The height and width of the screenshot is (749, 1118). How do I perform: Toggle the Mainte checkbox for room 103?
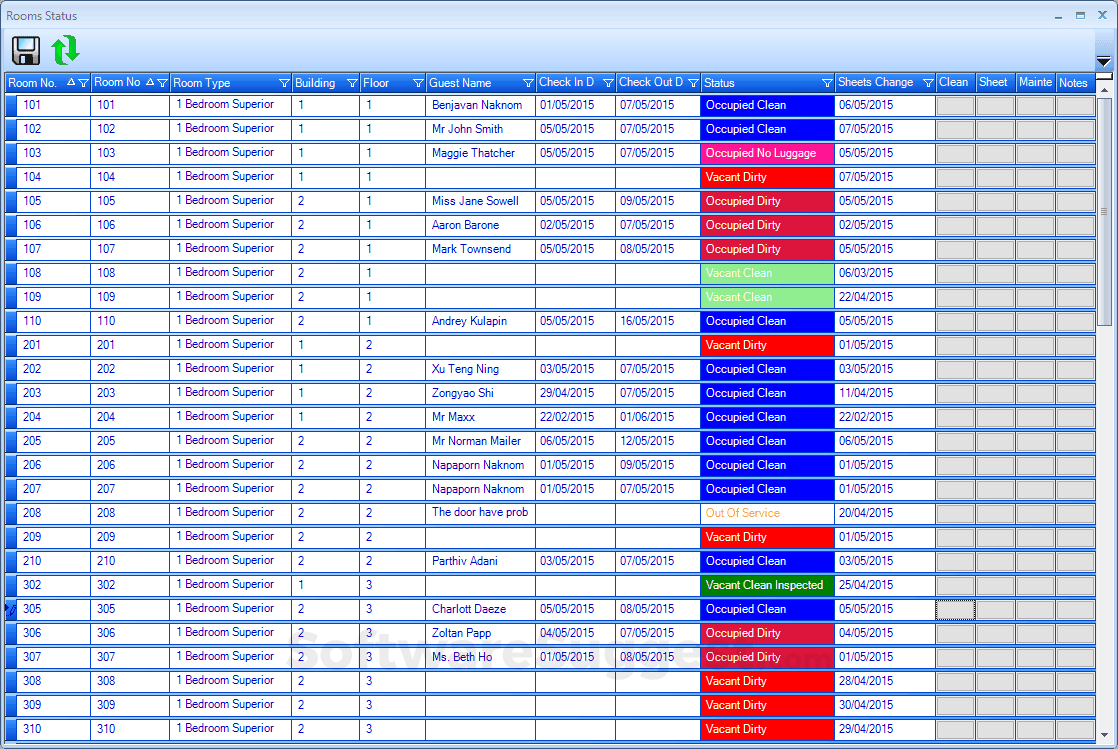[1035, 153]
